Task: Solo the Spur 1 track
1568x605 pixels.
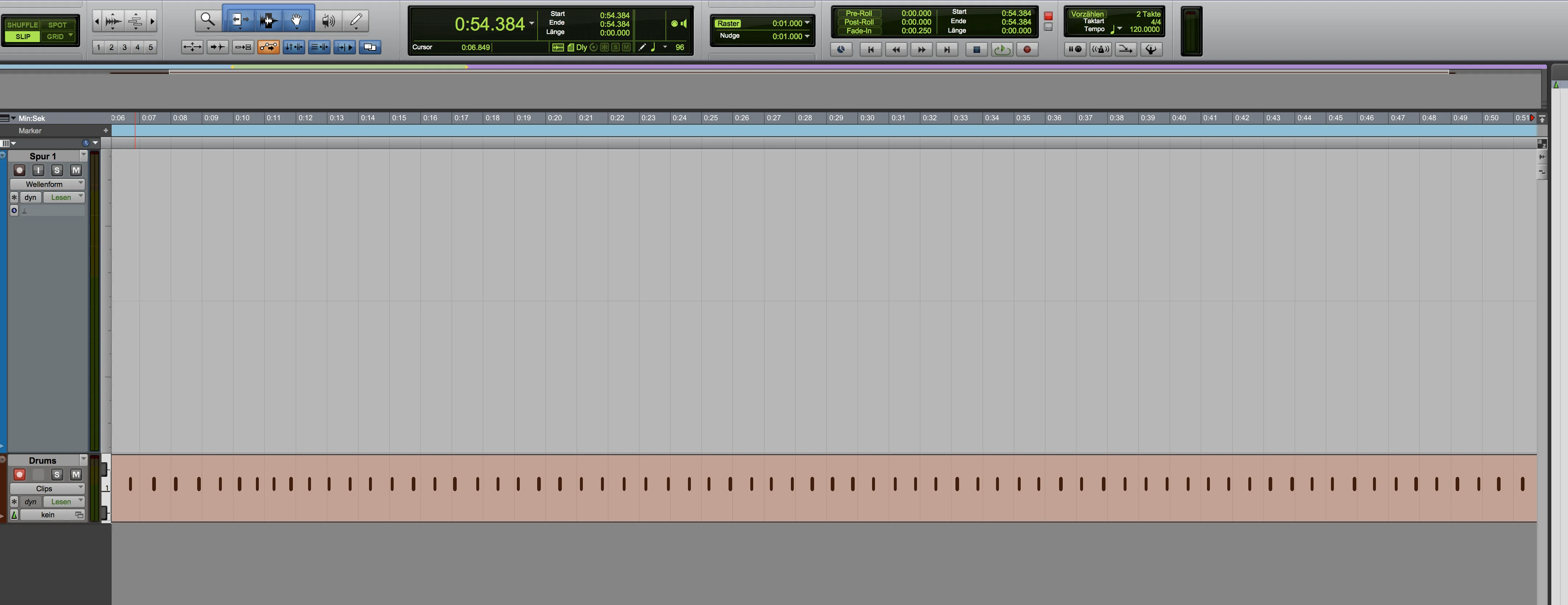Action: (x=57, y=170)
